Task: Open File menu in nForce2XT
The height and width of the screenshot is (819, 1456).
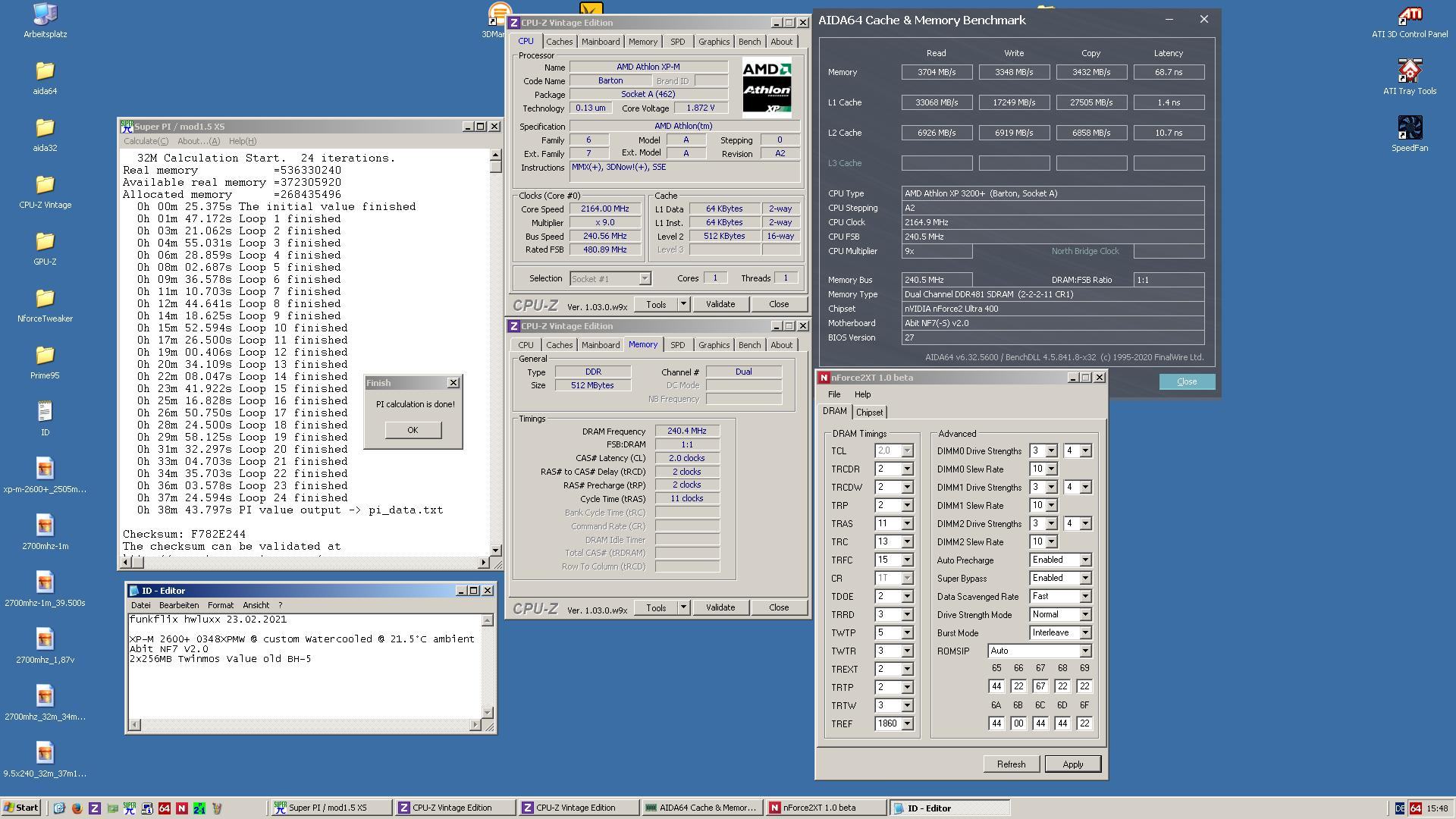Action: coord(834,394)
